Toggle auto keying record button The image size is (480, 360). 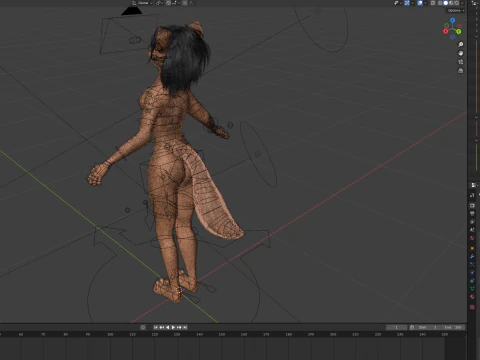143,327
